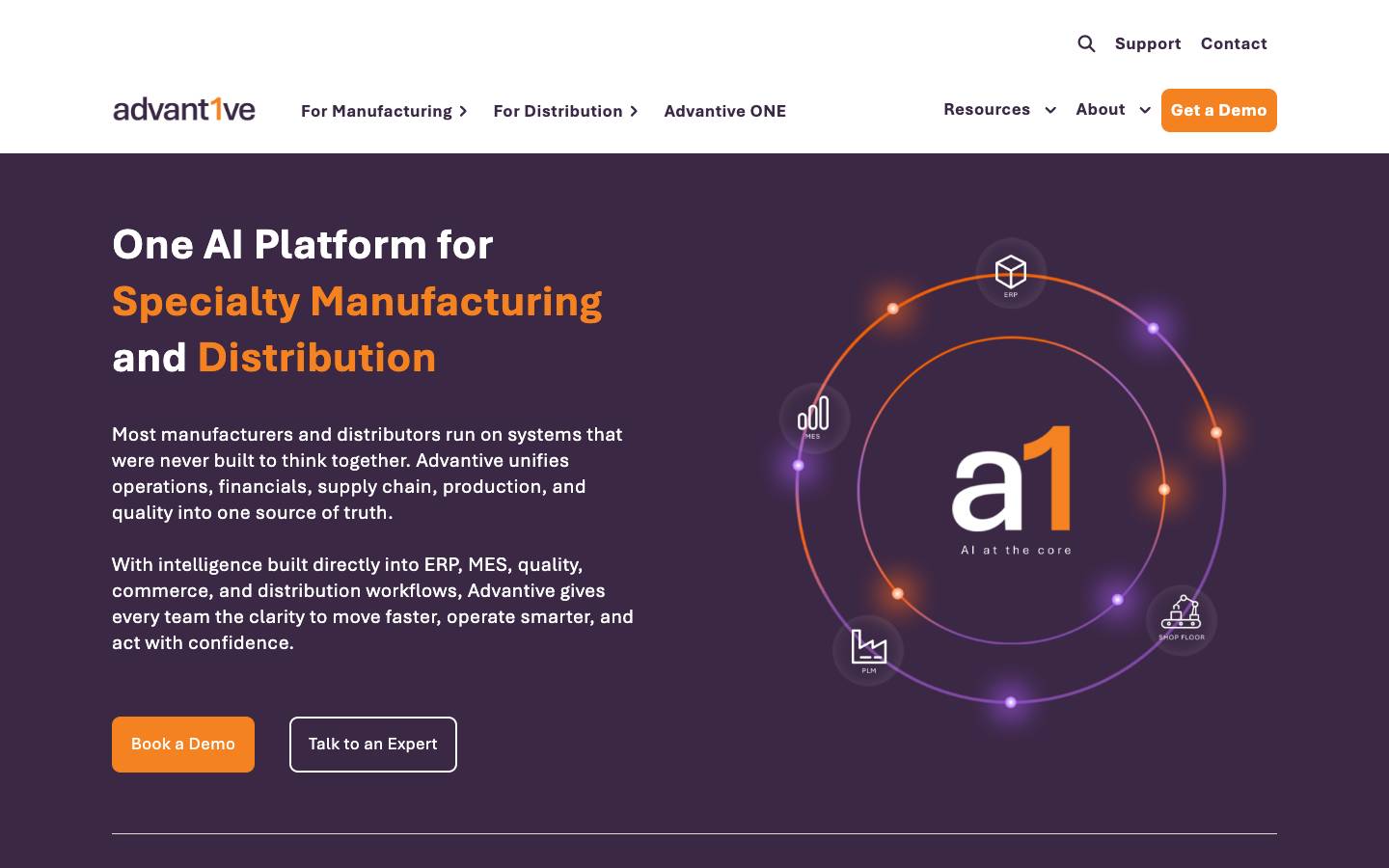Image resolution: width=1389 pixels, height=868 pixels.
Task: Click the Advantive logo
Action: (x=184, y=109)
